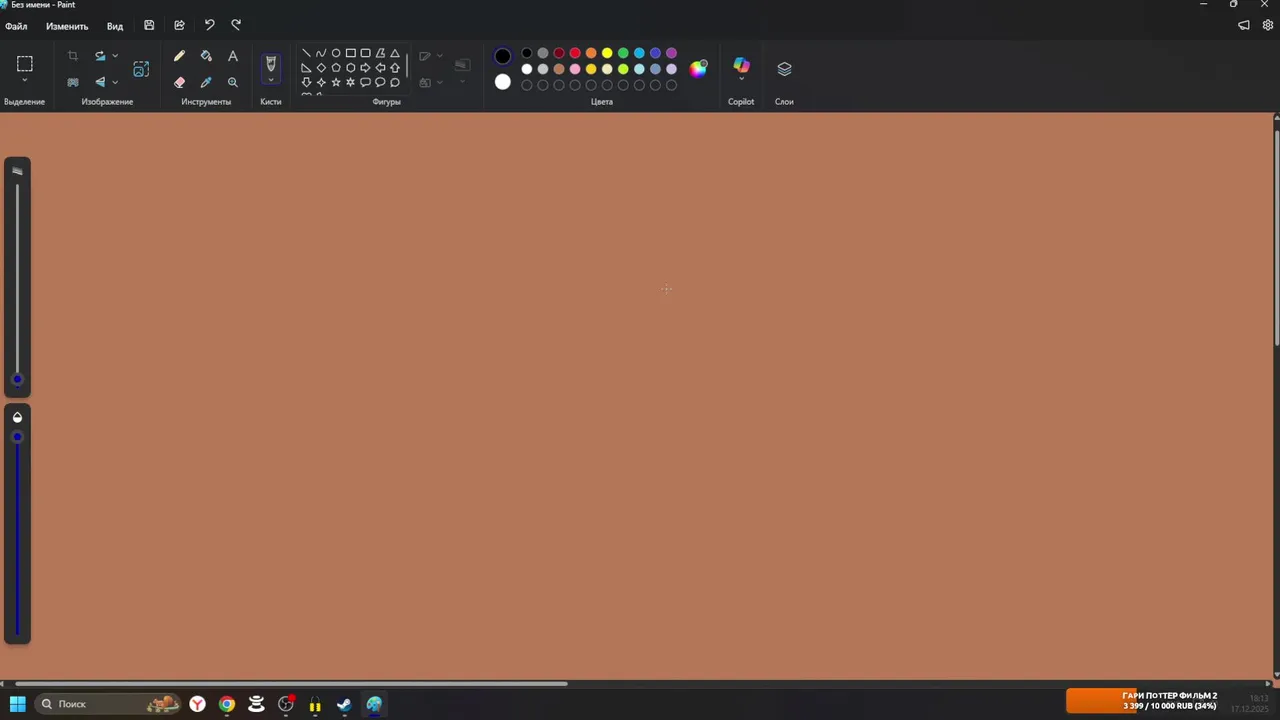This screenshot has height=720, width=1280.
Task: Select the Color picker eyedropper tool
Action: [206, 83]
